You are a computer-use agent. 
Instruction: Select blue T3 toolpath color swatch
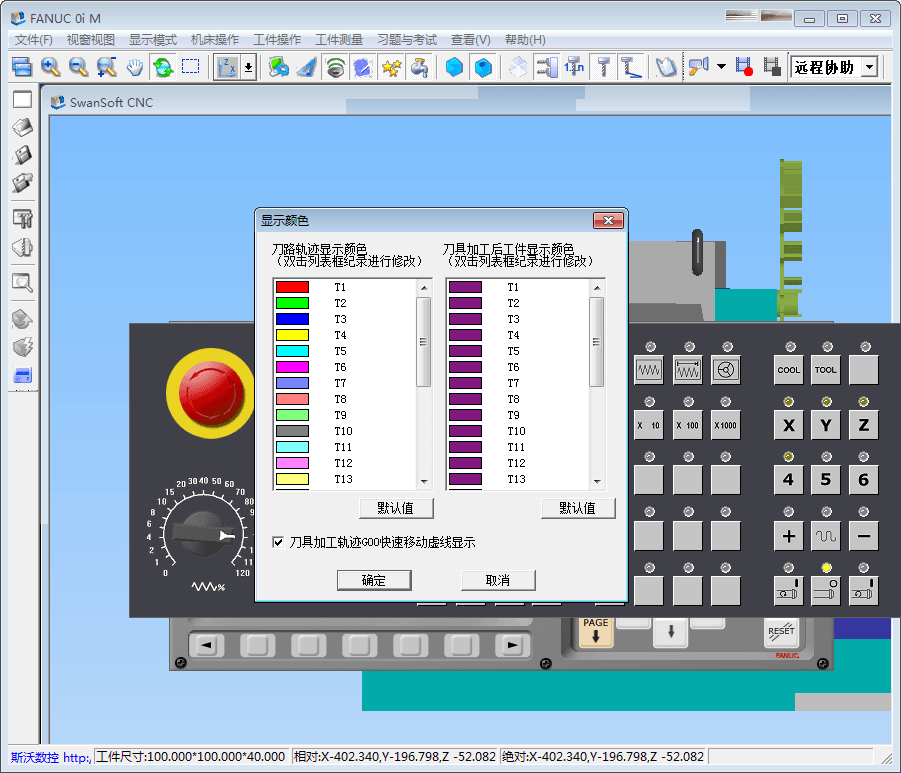292,319
